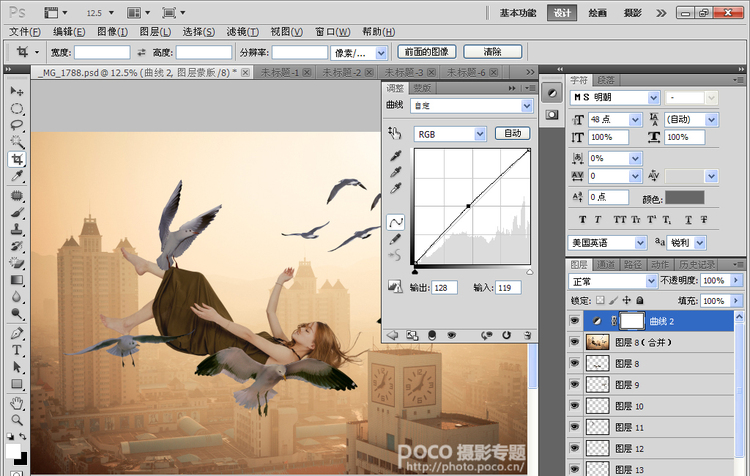Toggle visibility of 图层 10
The height and width of the screenshot is (476, 750).
pos(574,406)
